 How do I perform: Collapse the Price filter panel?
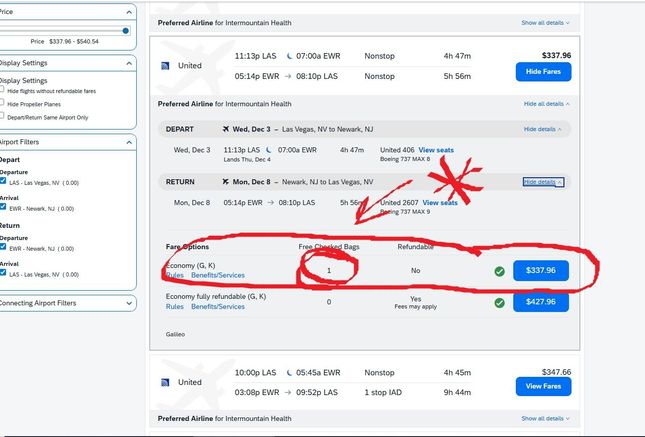[129, 12]
